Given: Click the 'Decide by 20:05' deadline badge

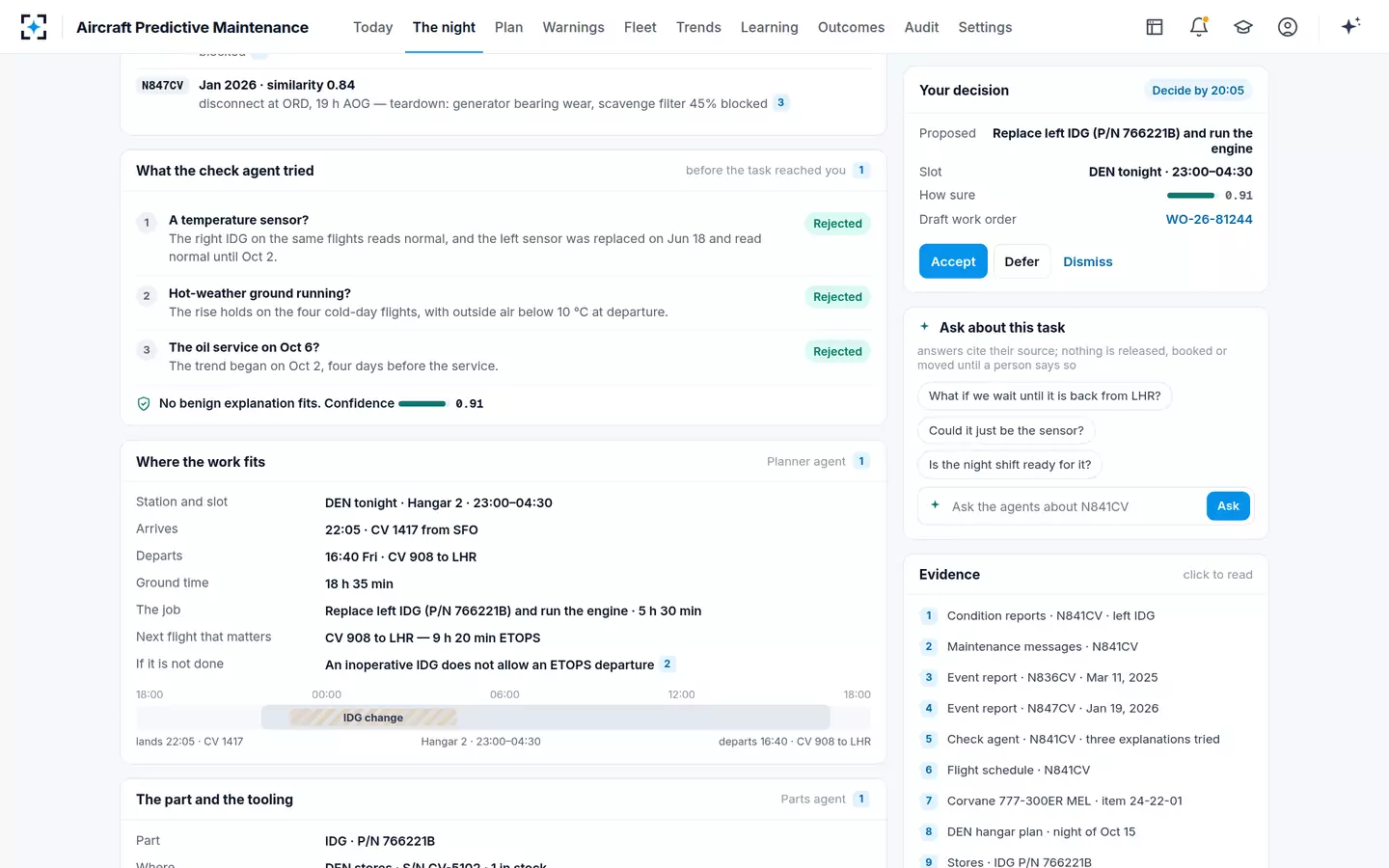Looking at the screenshot, I should (1198, 91).
